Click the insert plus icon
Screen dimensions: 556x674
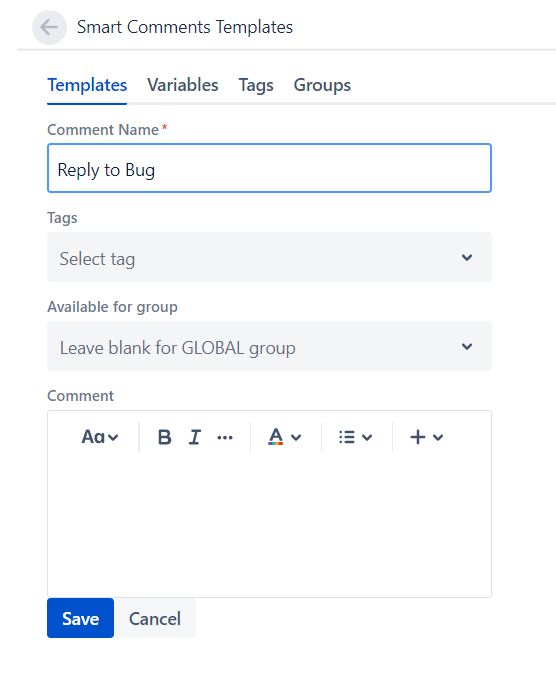coord(418,438)
